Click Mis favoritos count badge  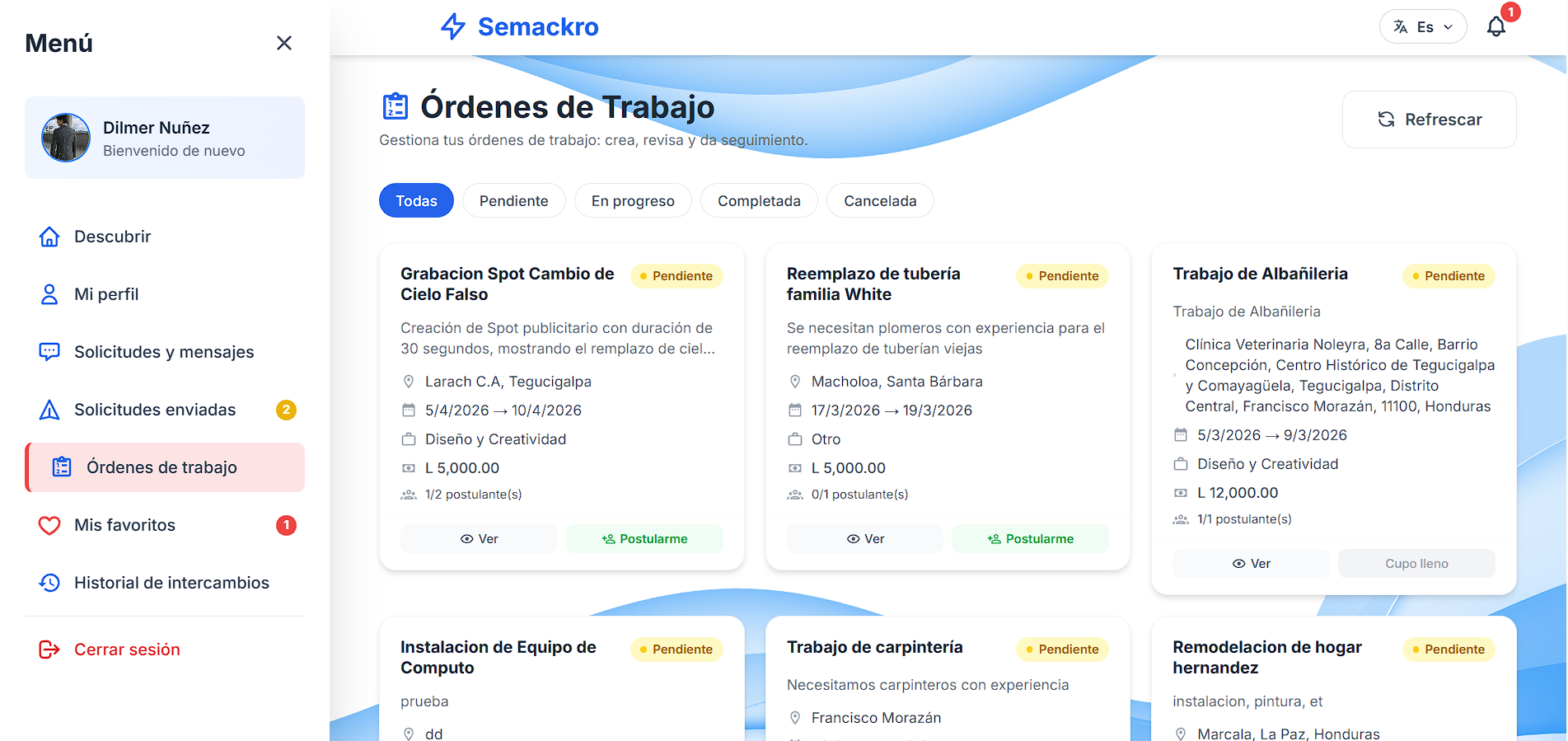point(286,525)
